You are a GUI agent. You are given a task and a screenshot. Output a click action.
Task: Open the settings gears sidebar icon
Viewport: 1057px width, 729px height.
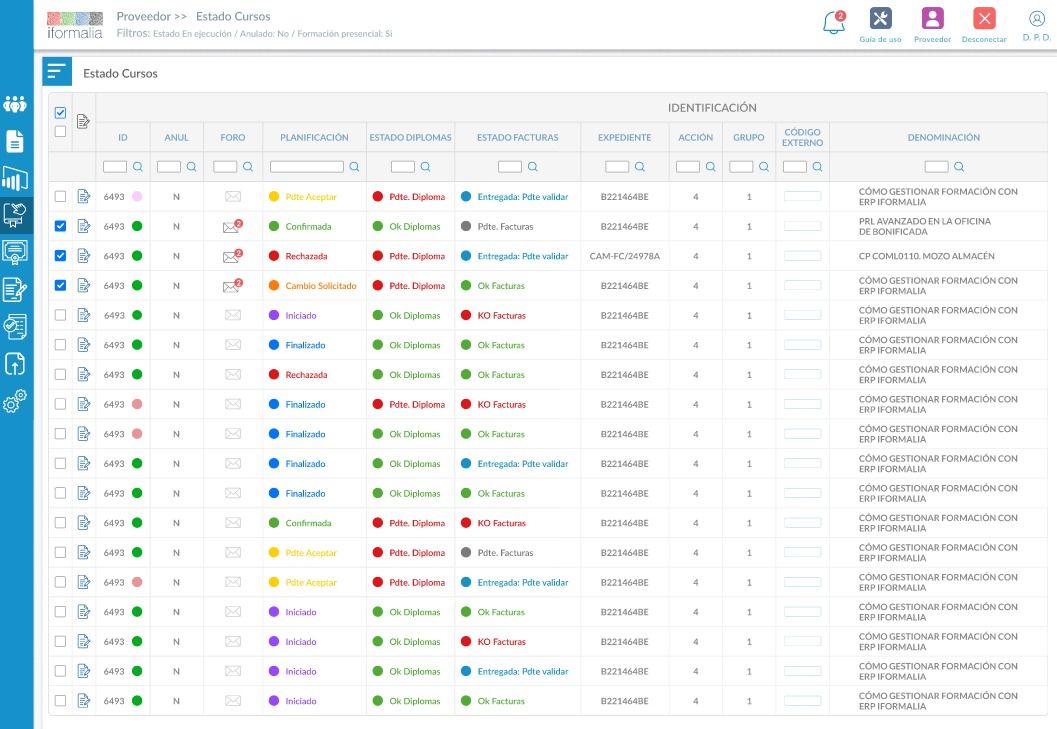click(x=15, y=401)
